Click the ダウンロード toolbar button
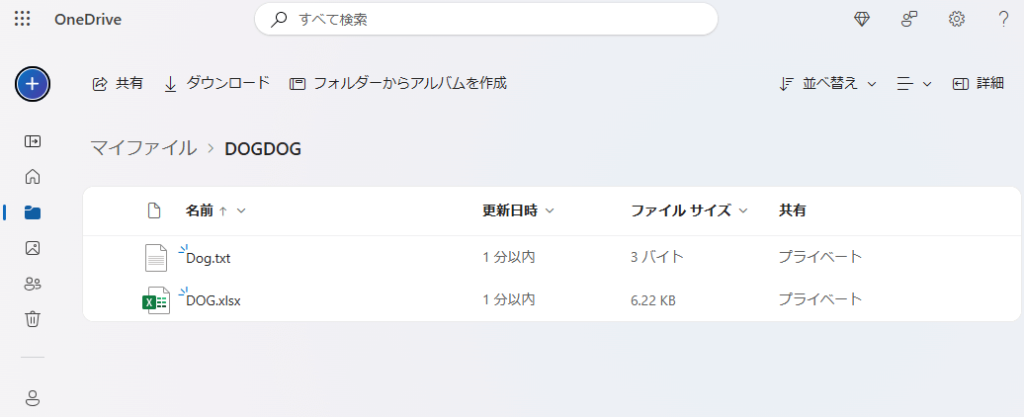 [217, 84]
